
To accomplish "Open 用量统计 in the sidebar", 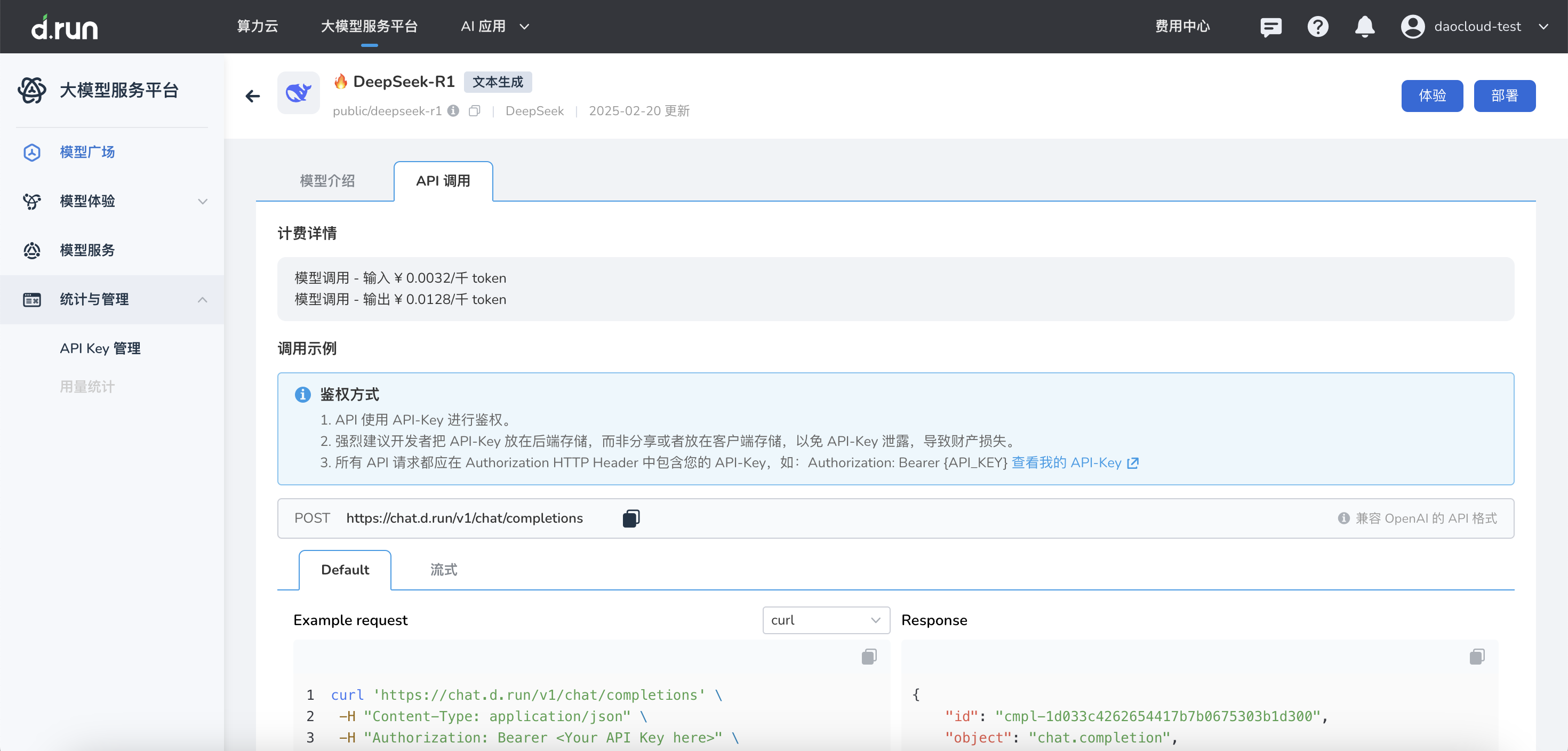I will (x=87, y=387).
